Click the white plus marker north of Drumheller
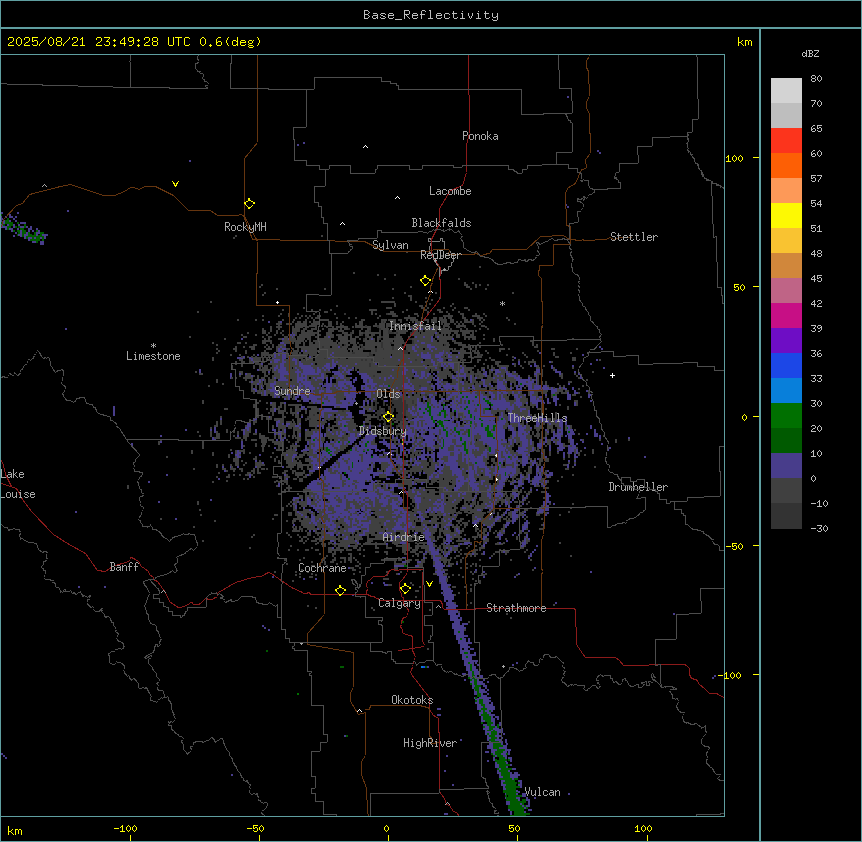 (612, 375)
